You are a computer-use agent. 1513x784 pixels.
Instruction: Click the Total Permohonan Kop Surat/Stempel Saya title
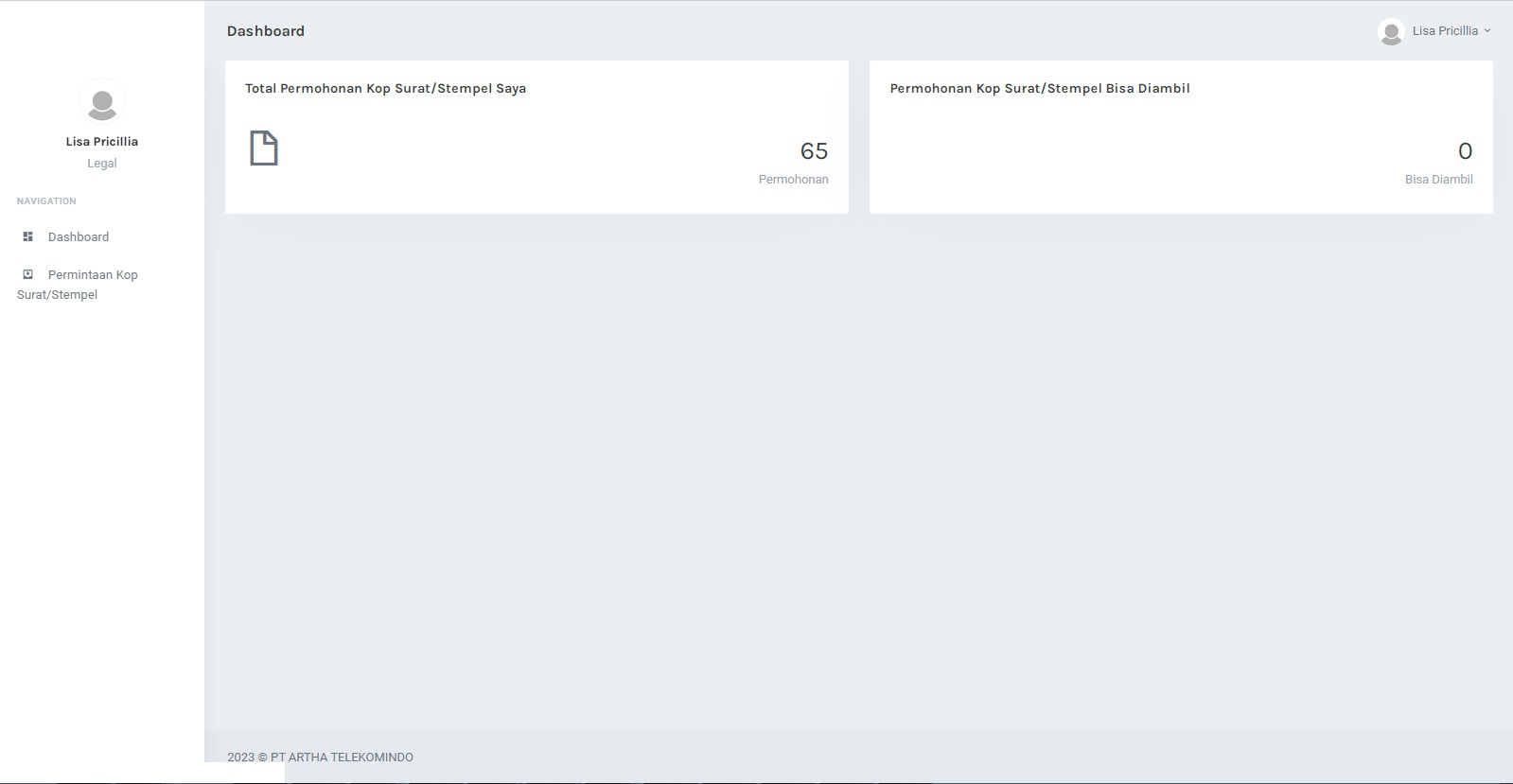tap(385, 89)
